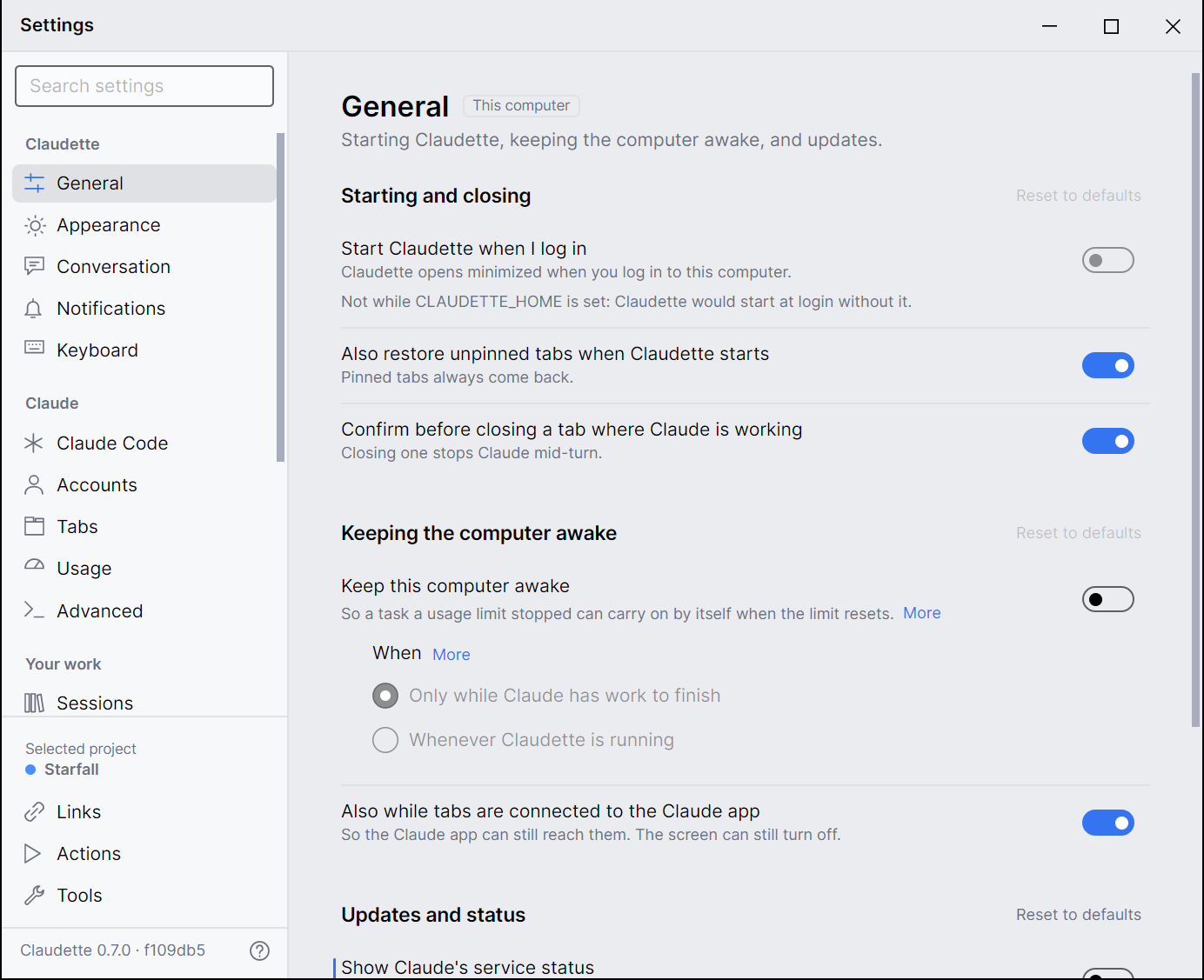Viewport: 1204px width, 980px height.
Task: Click the This computer badge
Action: point(521,105)
